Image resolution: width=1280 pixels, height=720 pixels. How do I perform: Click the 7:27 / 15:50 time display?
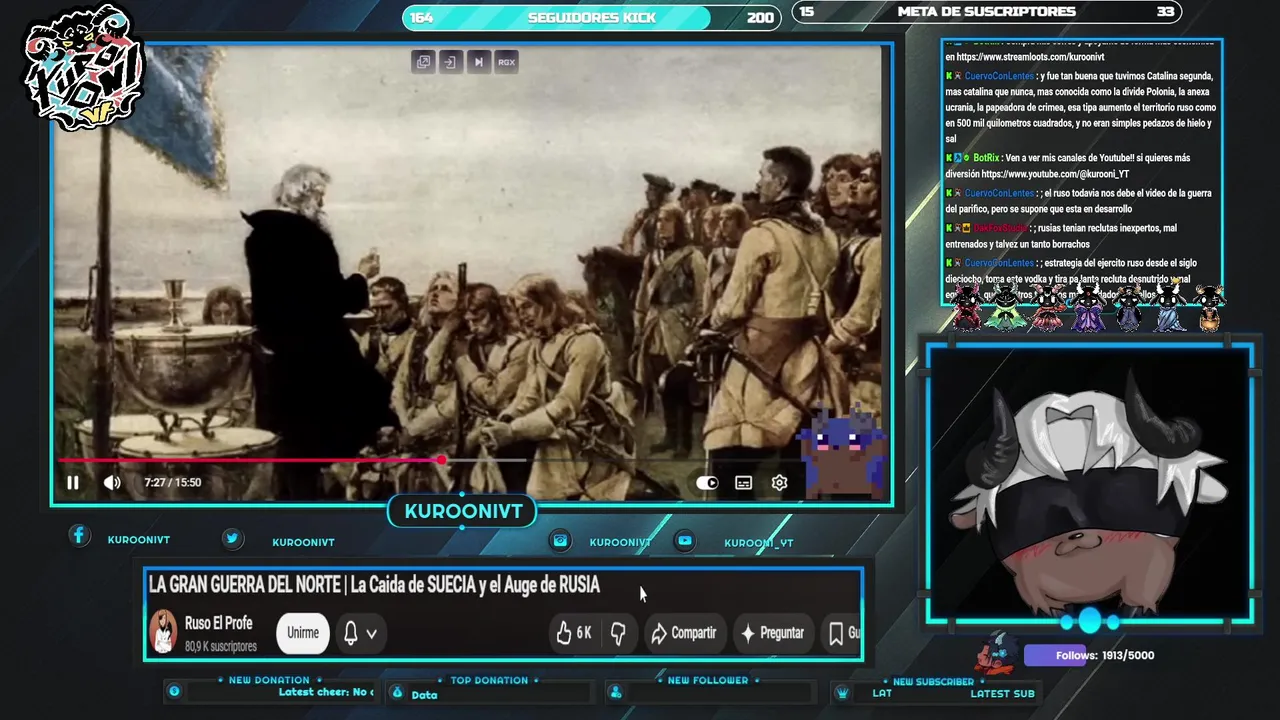pos(173,482)
